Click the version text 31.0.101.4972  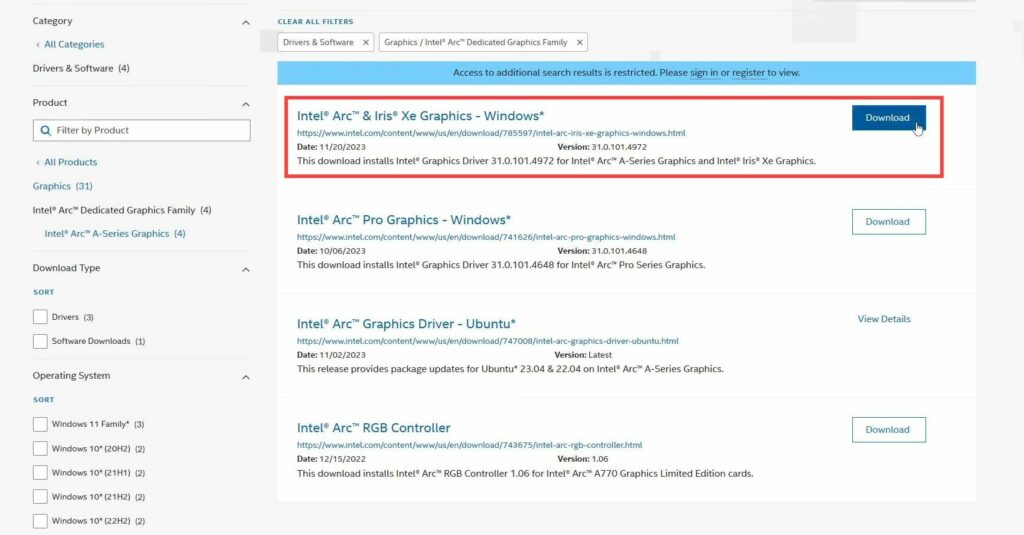(619, 147)
